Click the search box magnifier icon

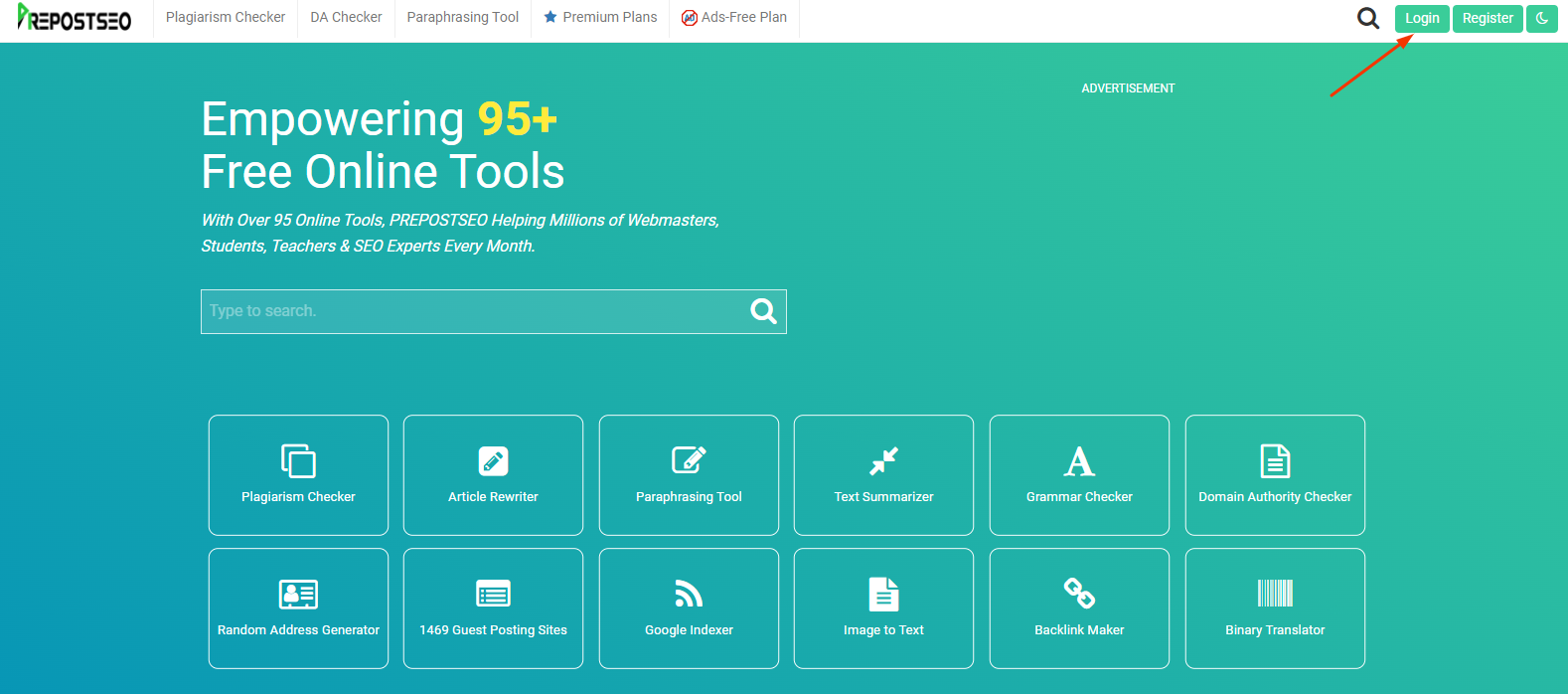click(x=763, y=311)
